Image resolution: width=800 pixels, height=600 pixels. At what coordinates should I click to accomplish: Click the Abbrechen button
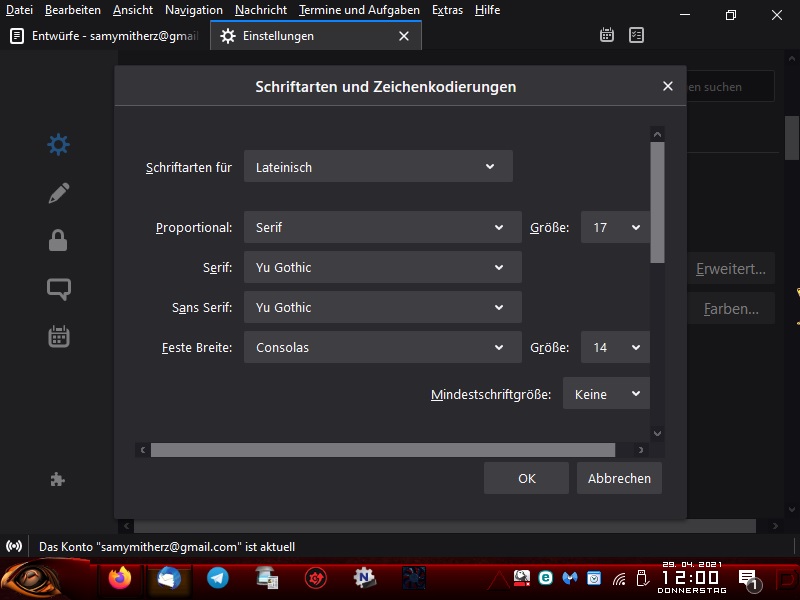619,478
